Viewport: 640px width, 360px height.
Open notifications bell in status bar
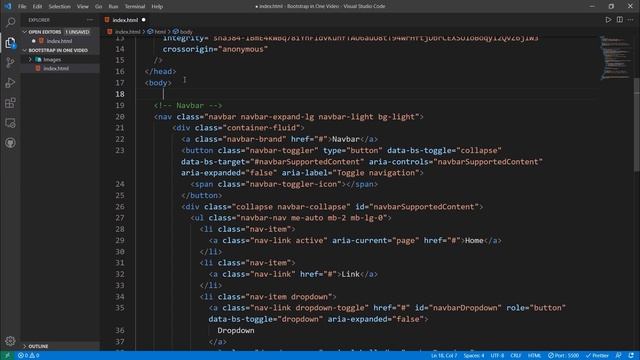631,356
